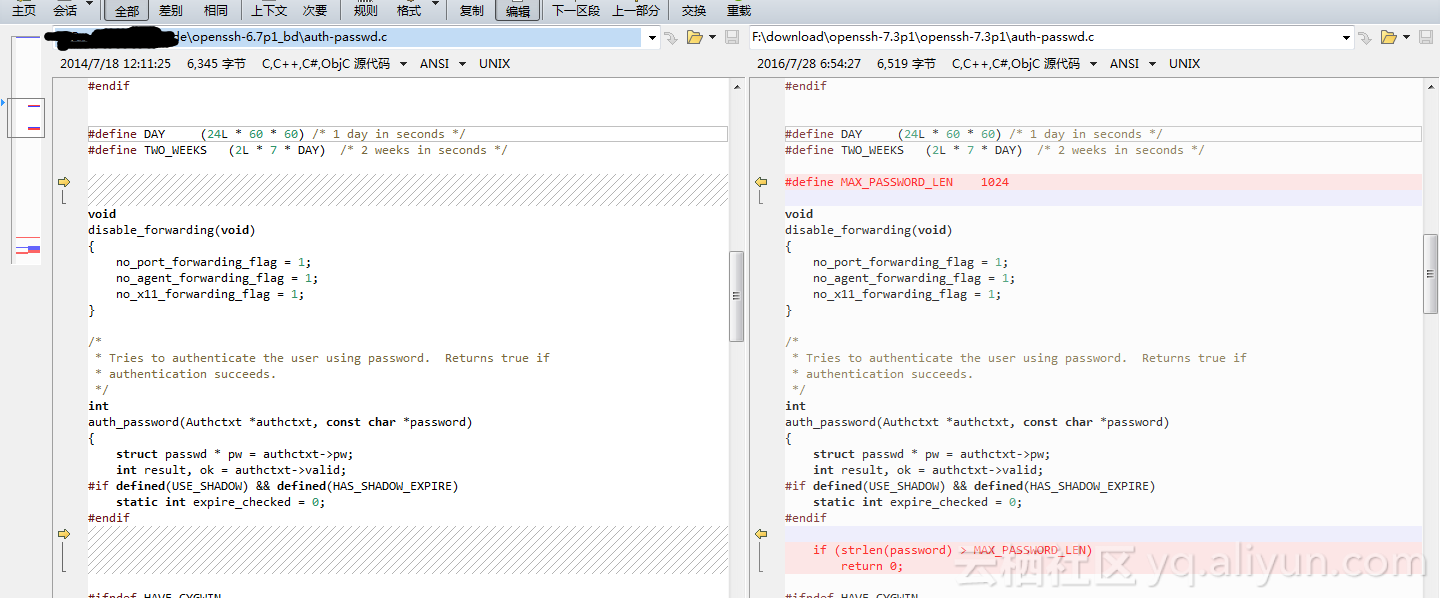The height and width of the screenshot is (598, 1440).
Task: Open the 规则 rules settings
Action: 366,10
